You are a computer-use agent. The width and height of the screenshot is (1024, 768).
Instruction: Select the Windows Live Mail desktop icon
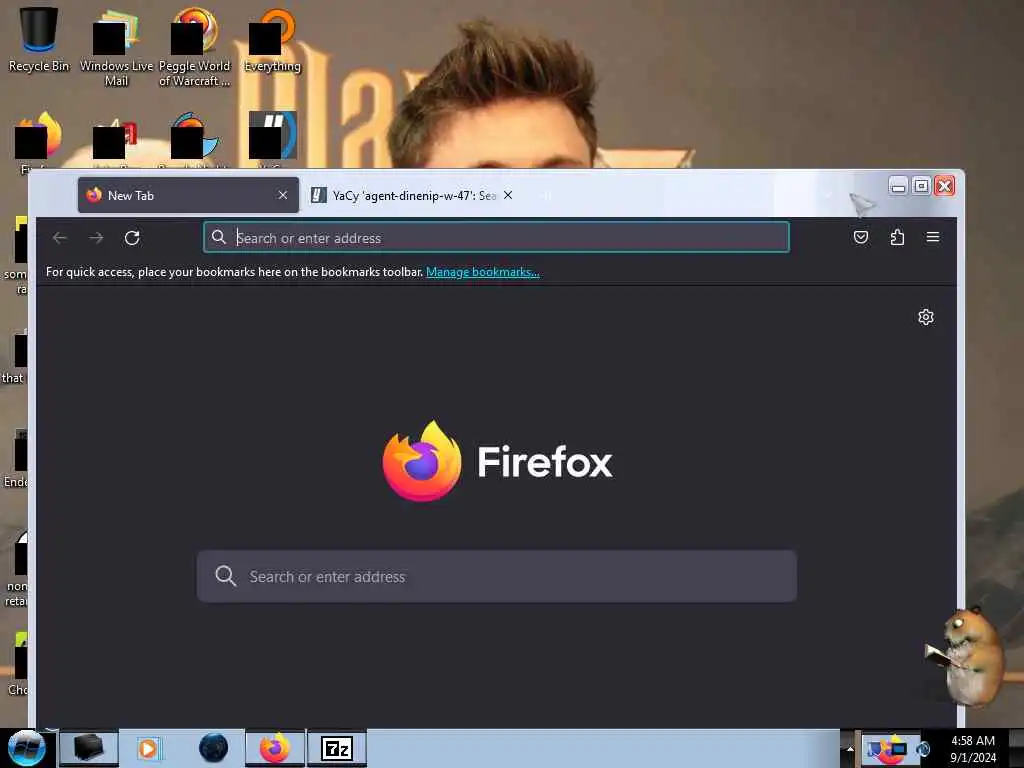(116, 47)
